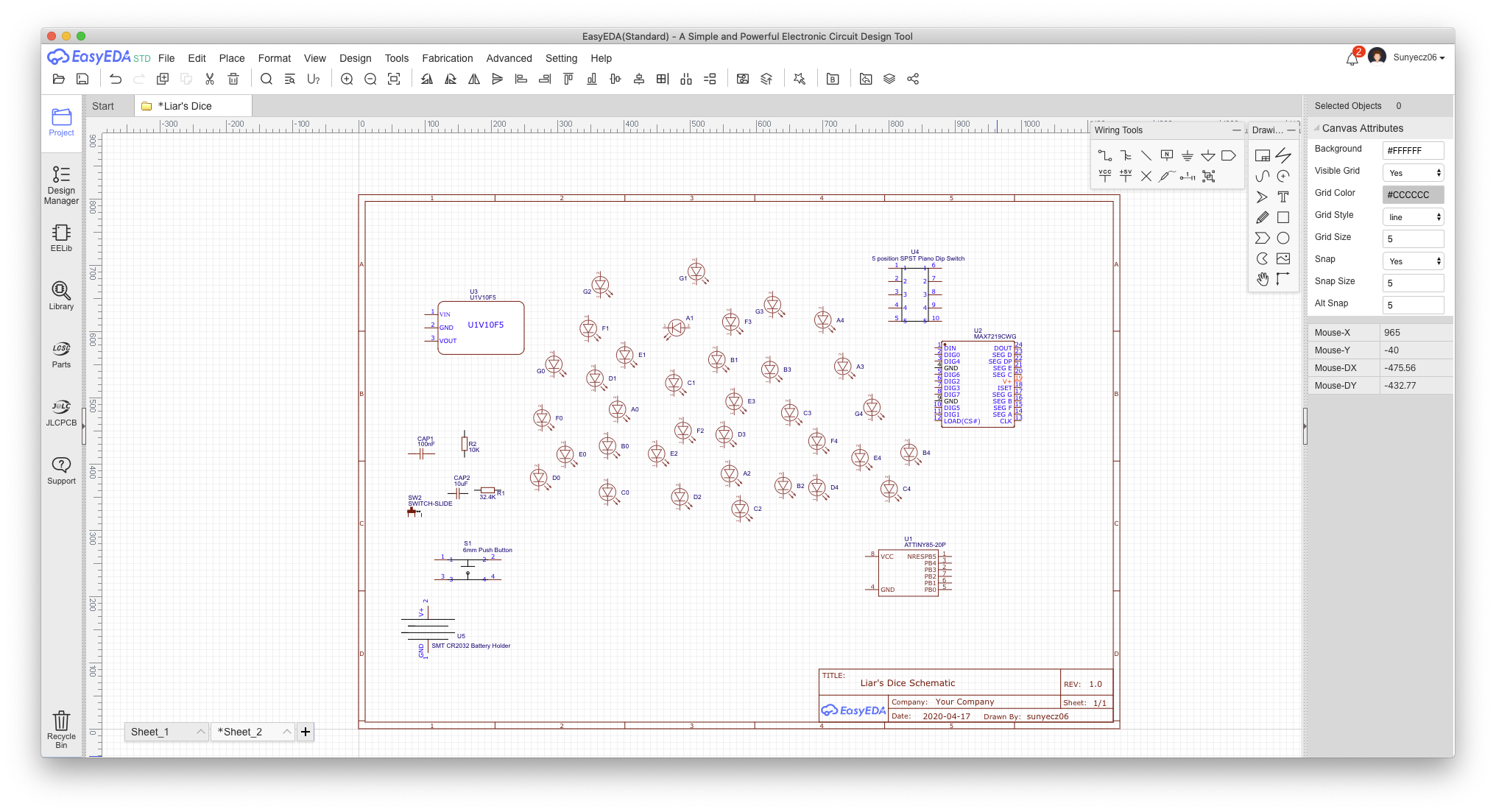Open the EELib sidebar panel
Image resolution: width=1496 pixels, height=812 pixels.
61,238
